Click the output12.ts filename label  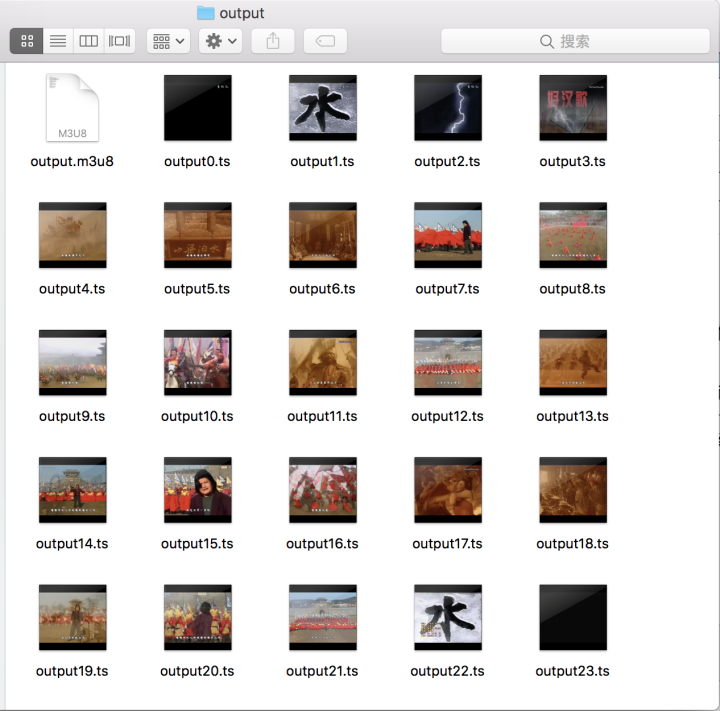(447, 416)
